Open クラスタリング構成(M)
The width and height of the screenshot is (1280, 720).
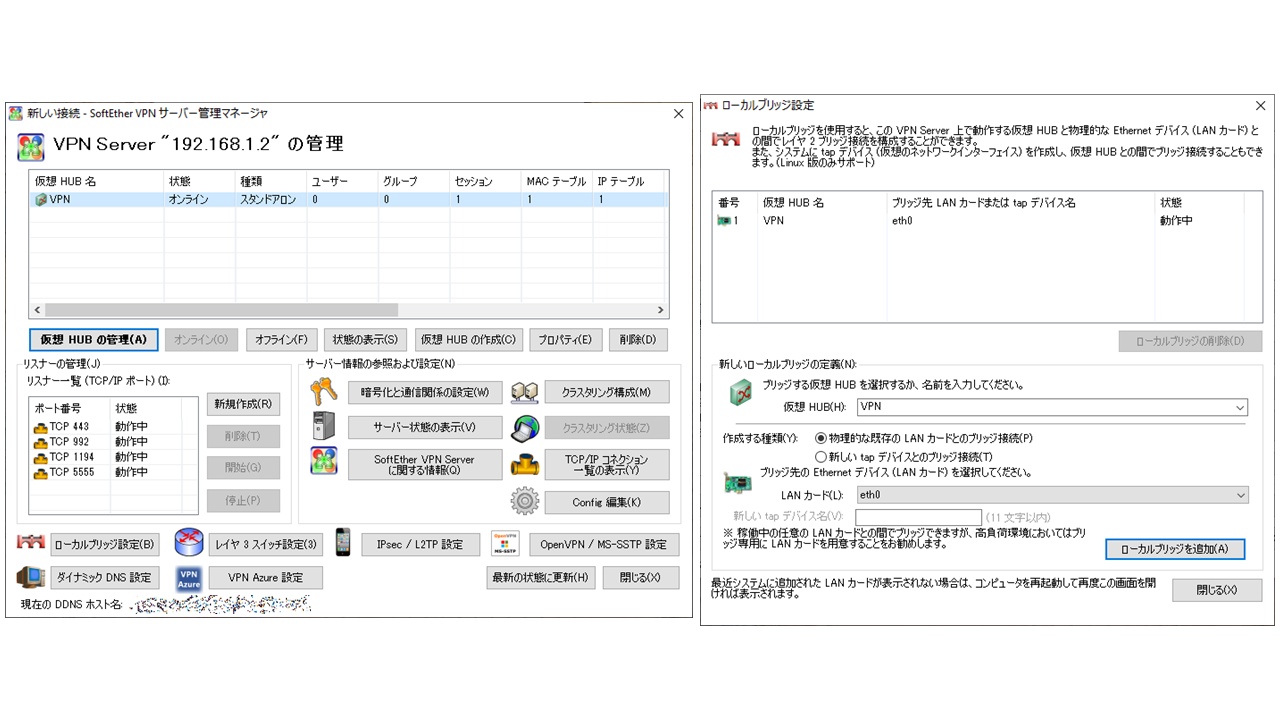click(607, 392)
